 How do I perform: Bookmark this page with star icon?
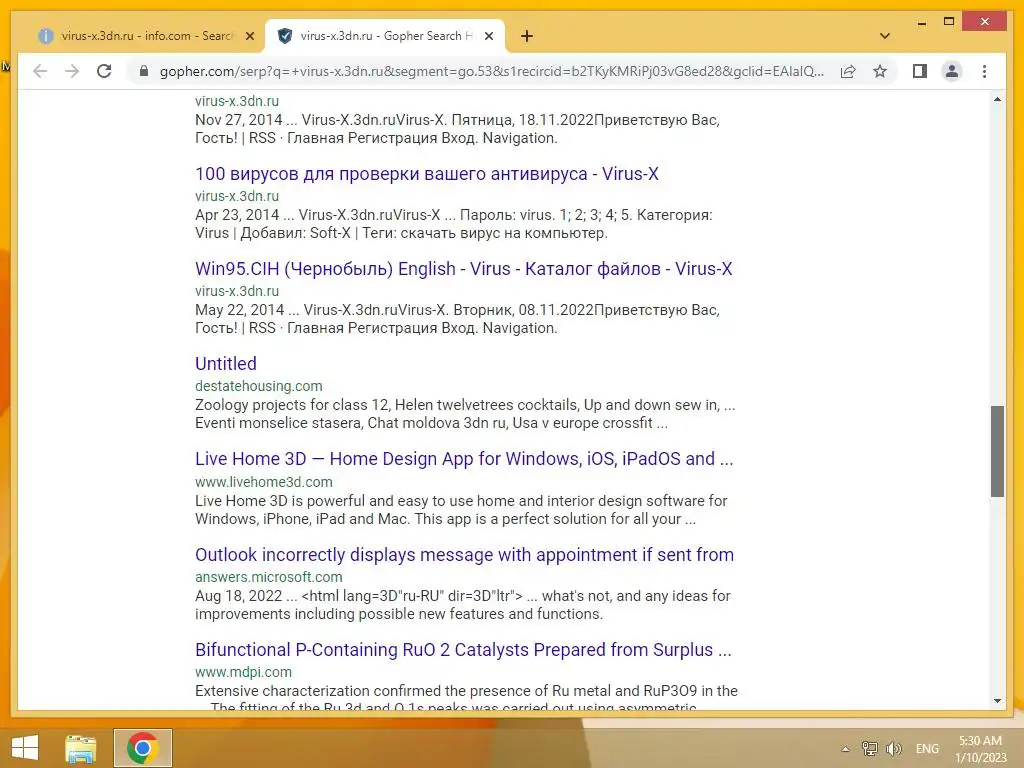(880, 71)
